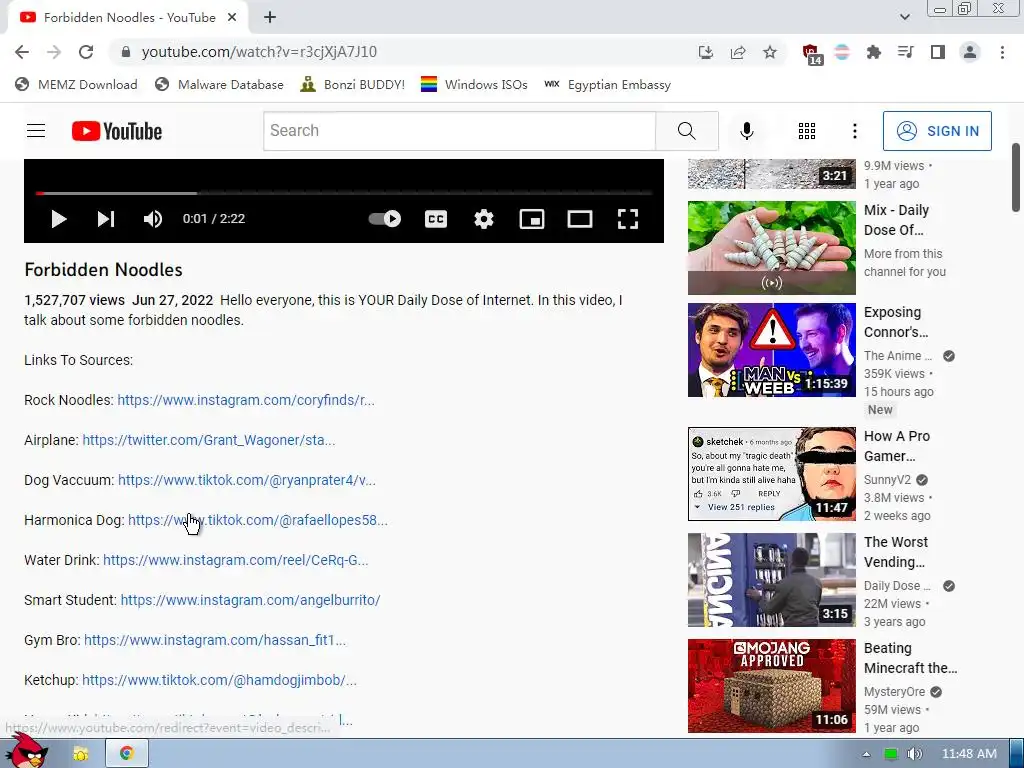1024x768 pixels.
Task: Open media control playlist icon
Action: (x=906, y=52)
